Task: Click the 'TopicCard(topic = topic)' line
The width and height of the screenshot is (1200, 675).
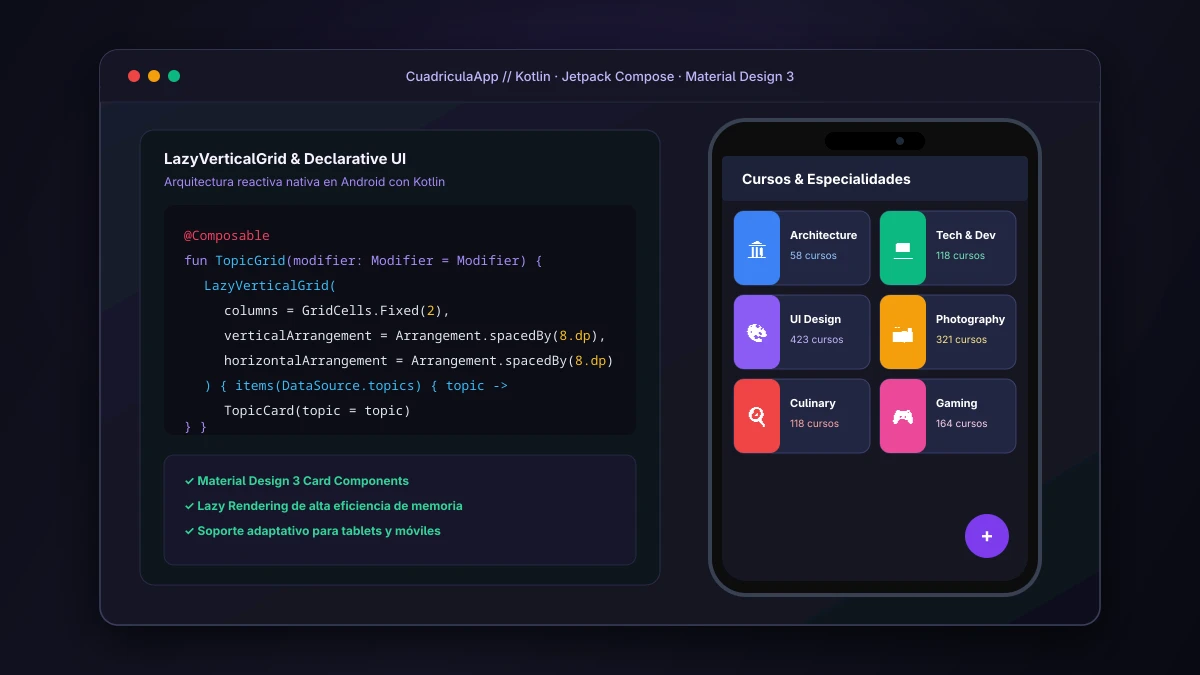Action: (317, 411)
